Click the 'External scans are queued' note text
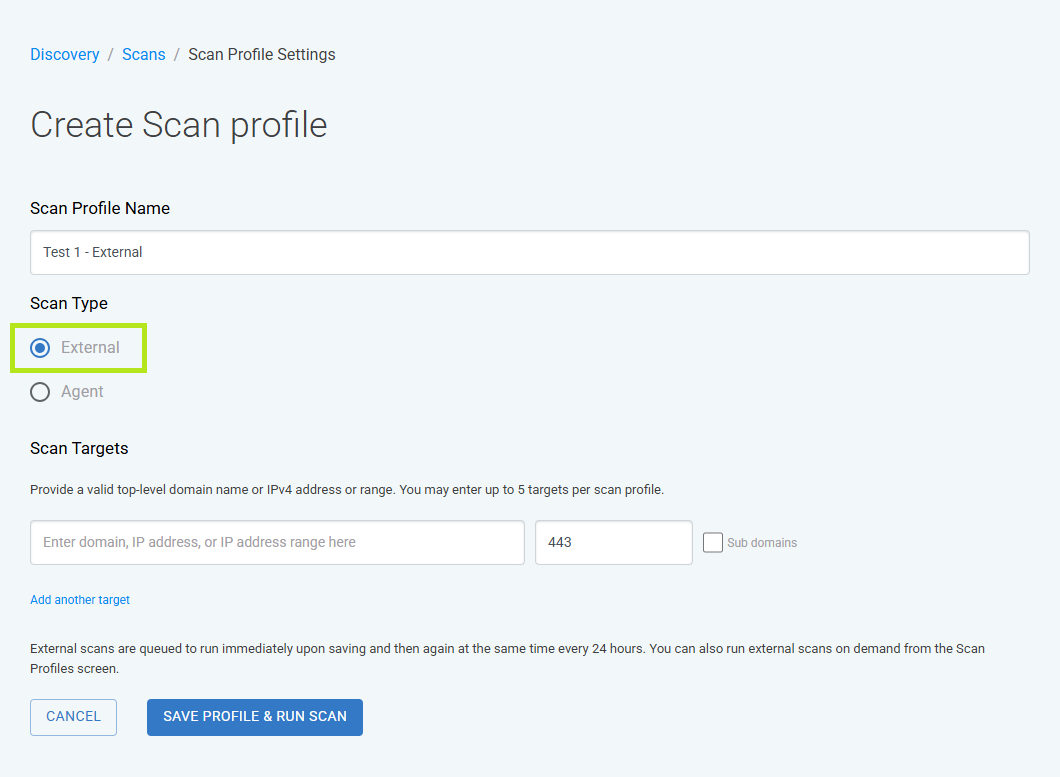The height and width of the screenshot is (777, 1060). coord(508,659)
